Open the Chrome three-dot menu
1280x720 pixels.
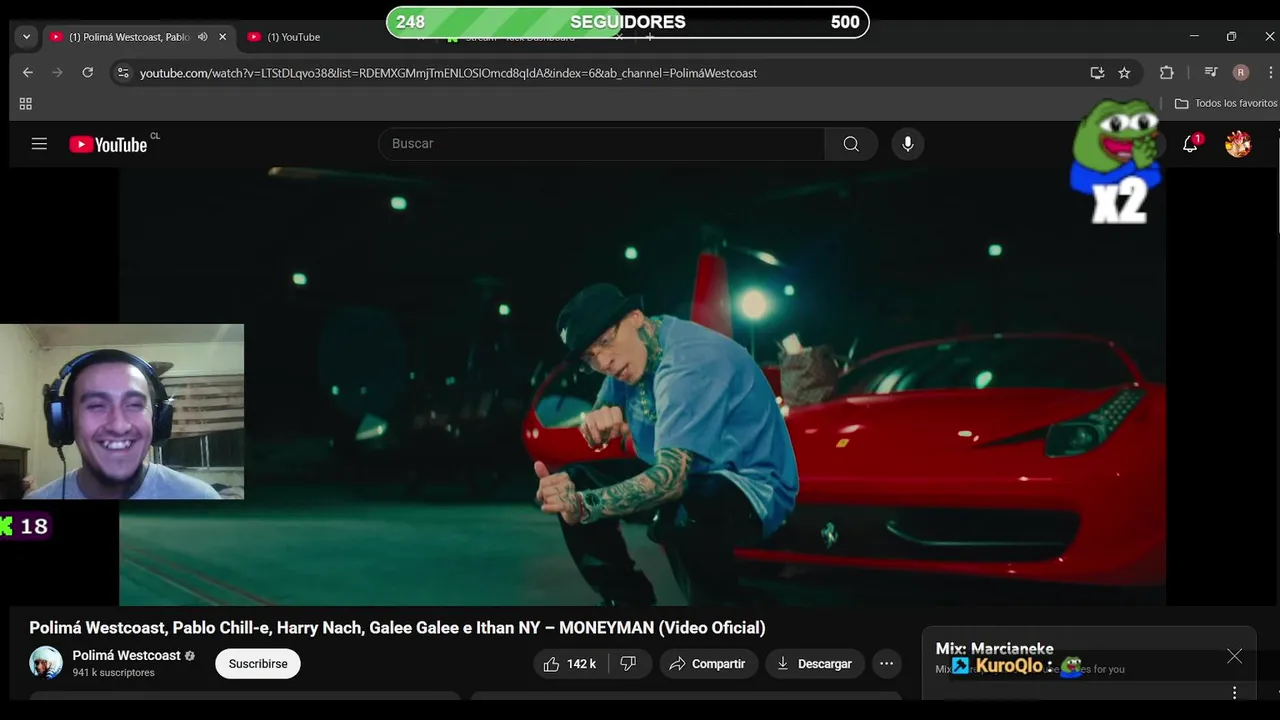pos(1271,73)
